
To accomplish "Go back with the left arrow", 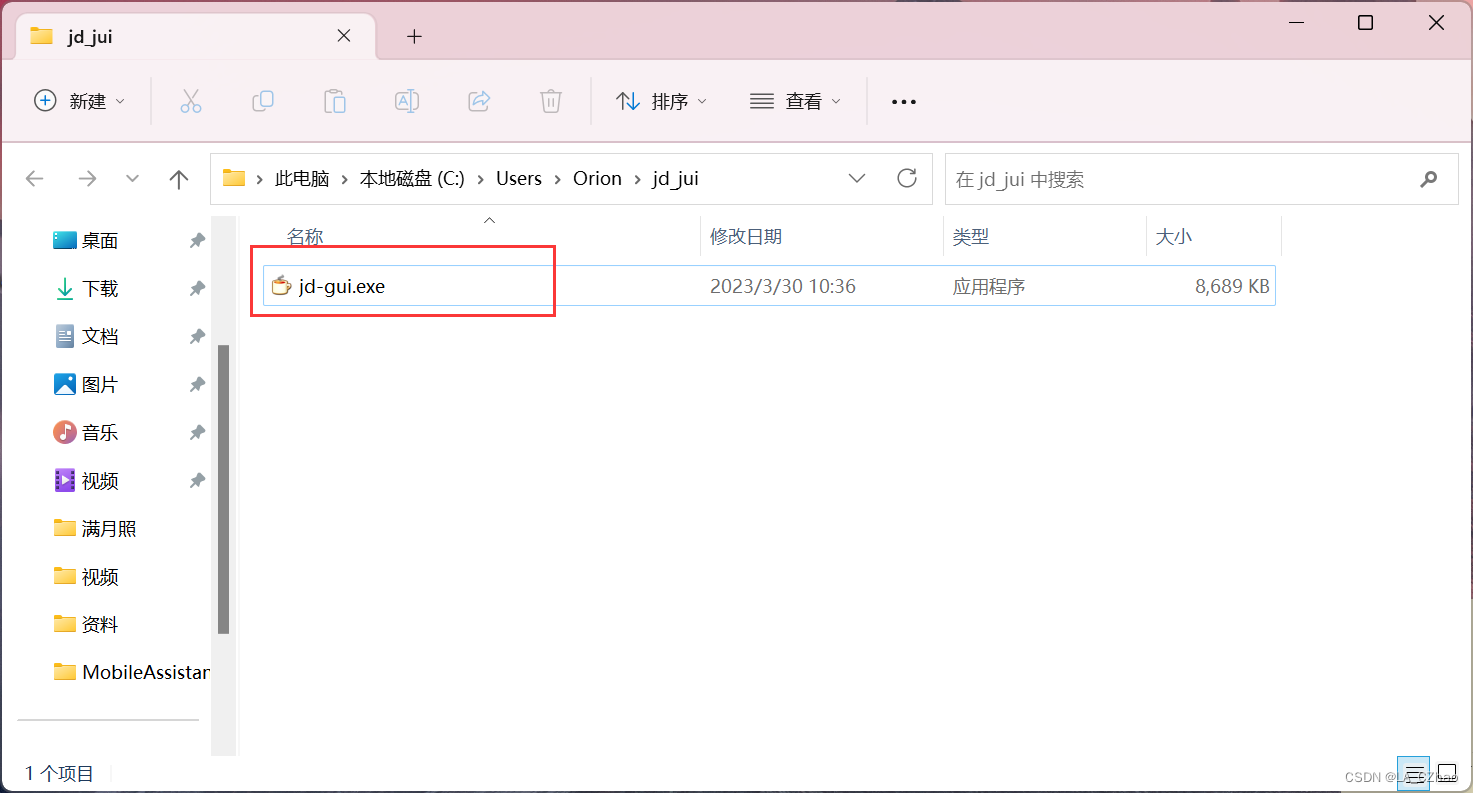I will coord(35,179).
